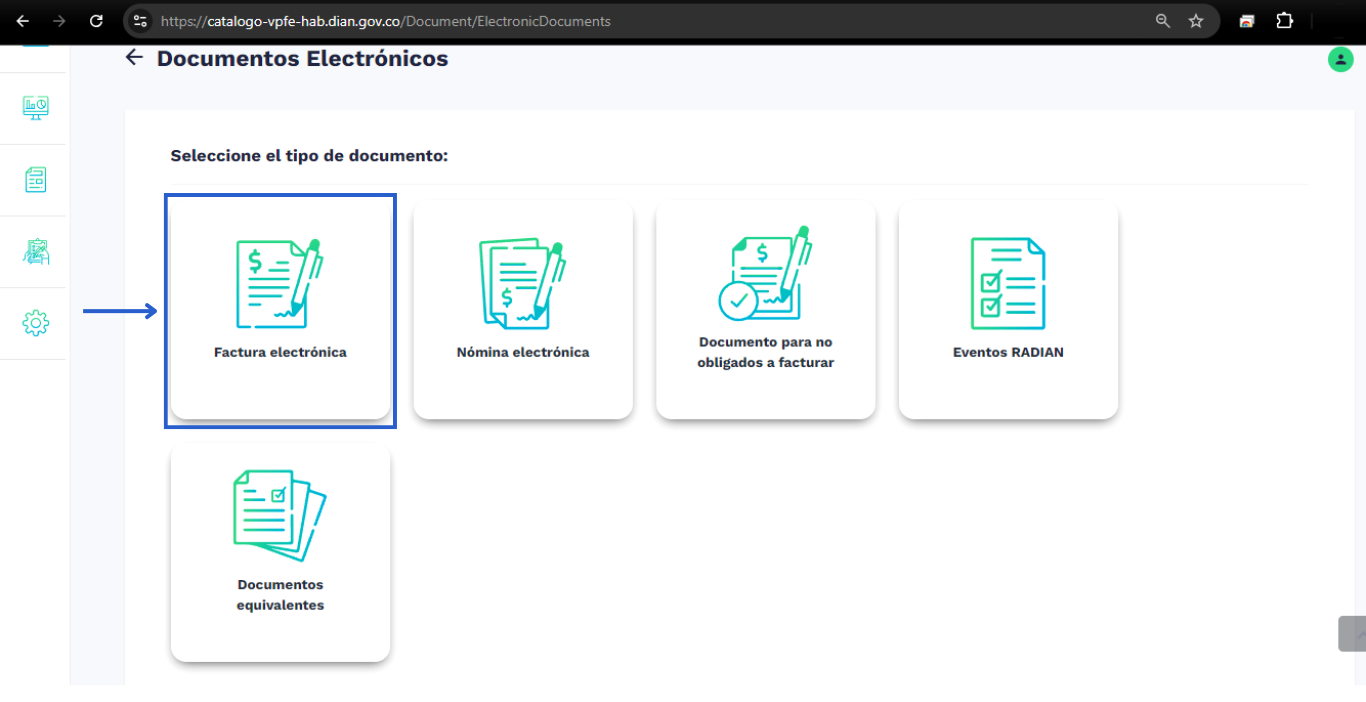Viewport: 1366px width, 702px height.
Task: Select the Nómina electrónica document type
Action: (x=522, y=310)
